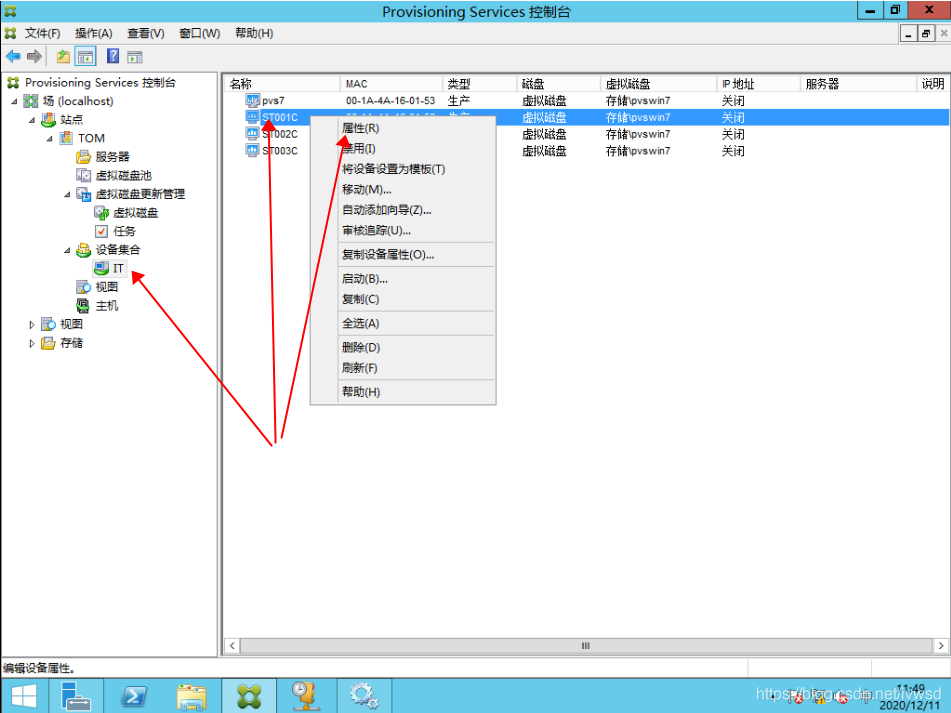
Task: Choose 属性(R) from the context menu
Action: point(361,128)
